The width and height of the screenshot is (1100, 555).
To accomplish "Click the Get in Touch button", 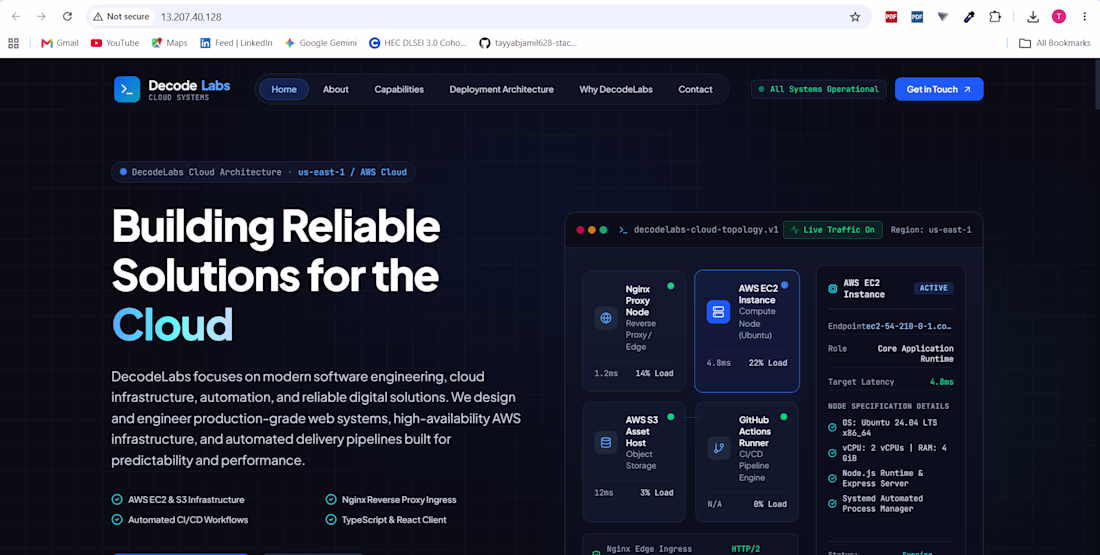I will [939, 89].
